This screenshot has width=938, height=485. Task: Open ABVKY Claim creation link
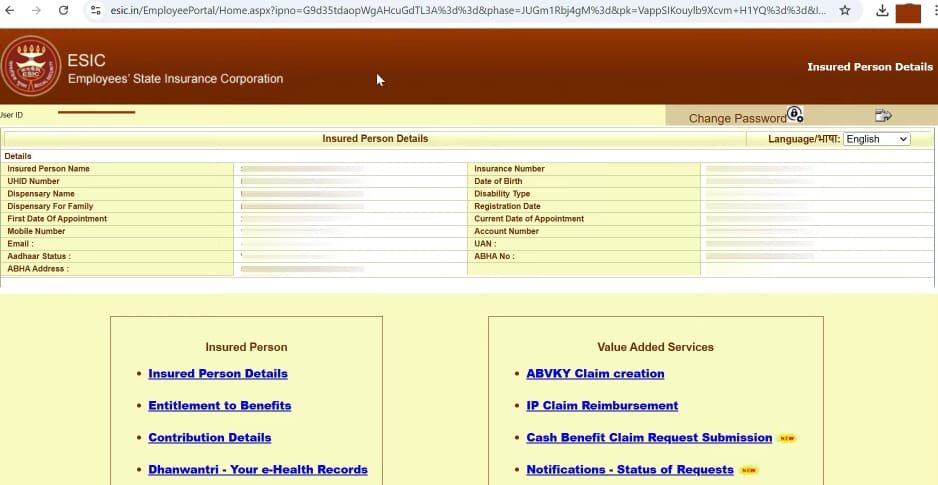pyautogui.click(x=595, y=374)
